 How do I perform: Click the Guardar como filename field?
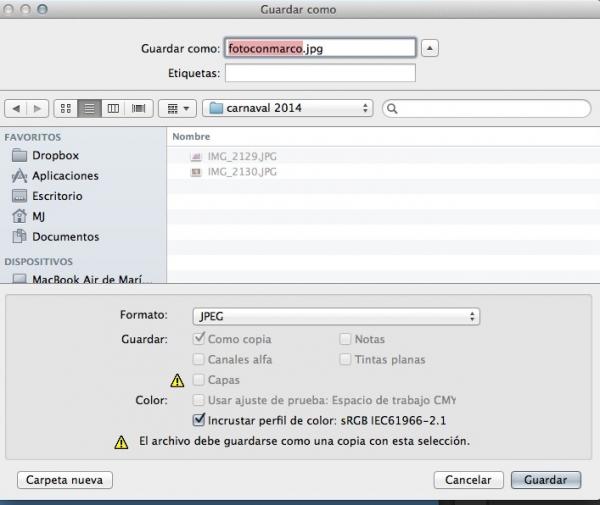click(320, 48)
